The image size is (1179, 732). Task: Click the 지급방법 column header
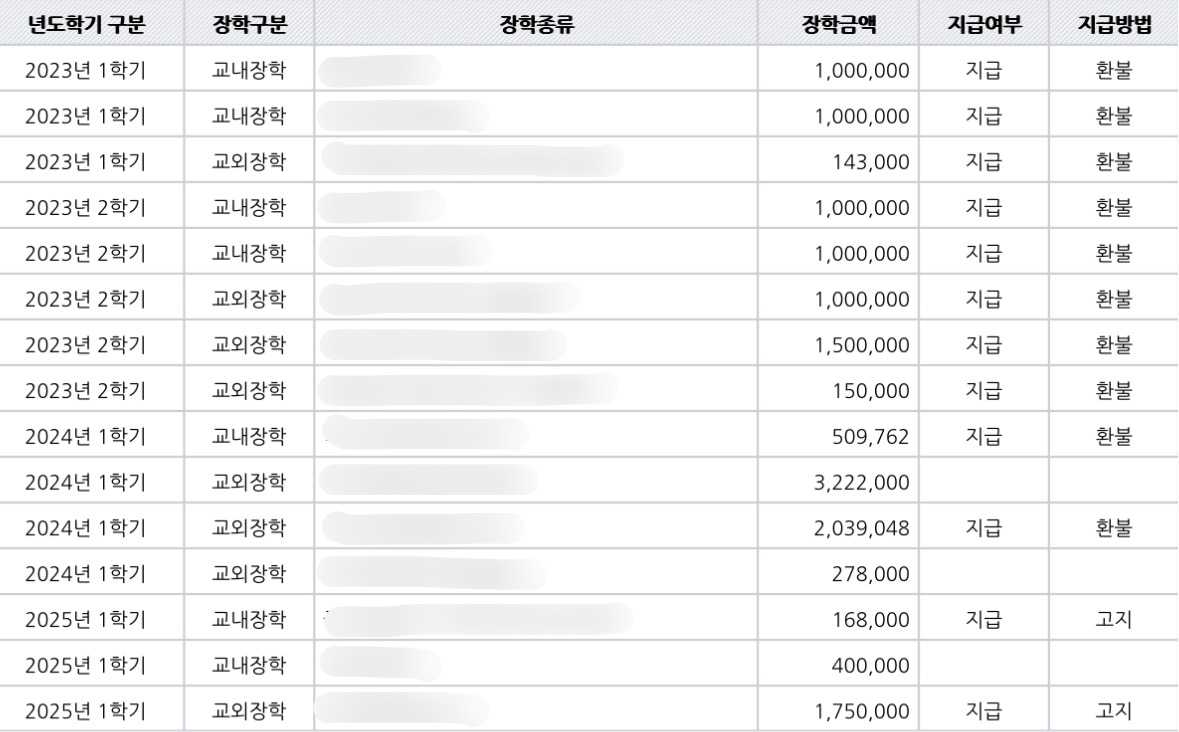pyautogui.click(x=1114, y=23)
